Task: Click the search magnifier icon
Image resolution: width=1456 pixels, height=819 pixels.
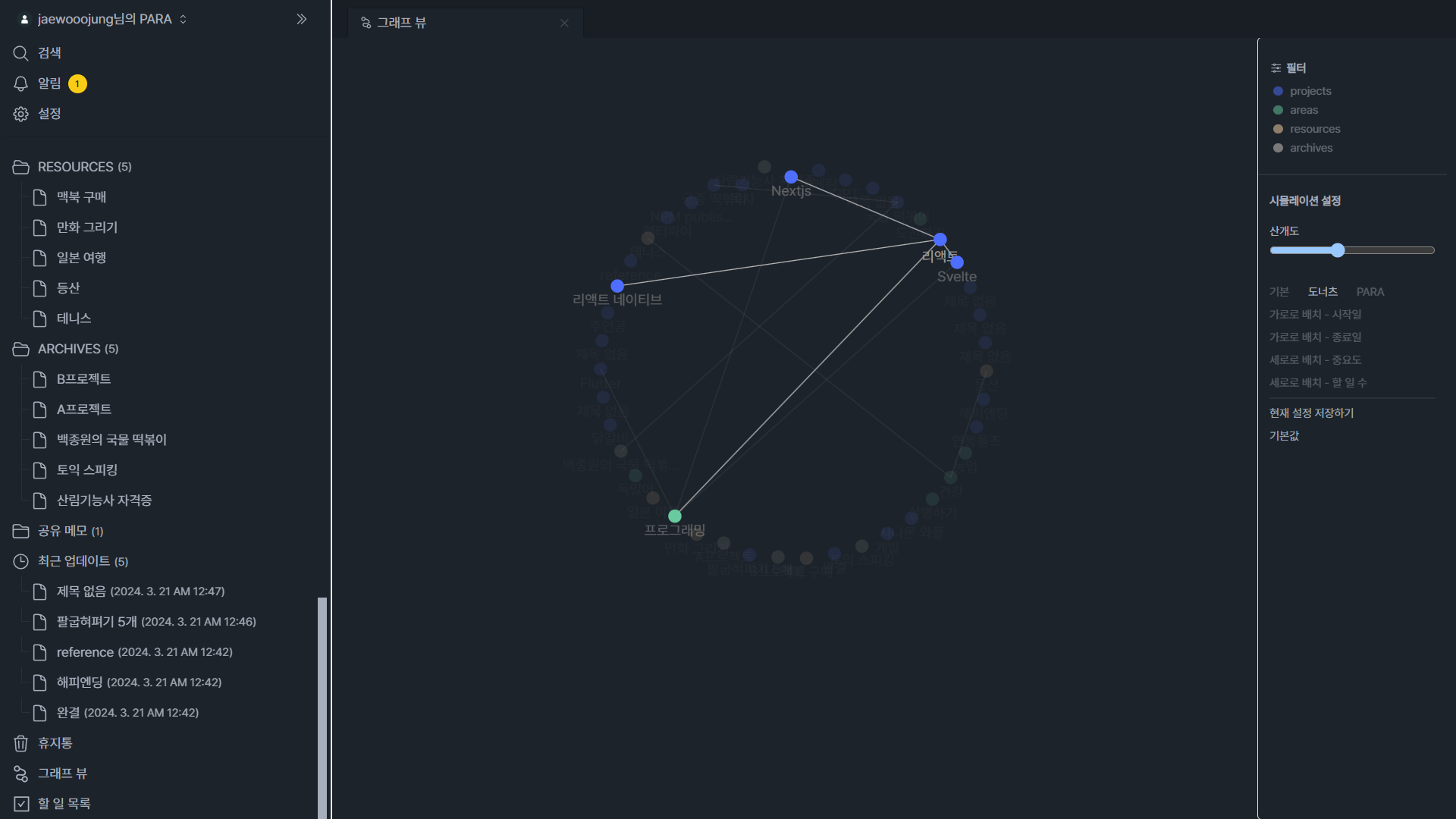Action: point(20,53)
